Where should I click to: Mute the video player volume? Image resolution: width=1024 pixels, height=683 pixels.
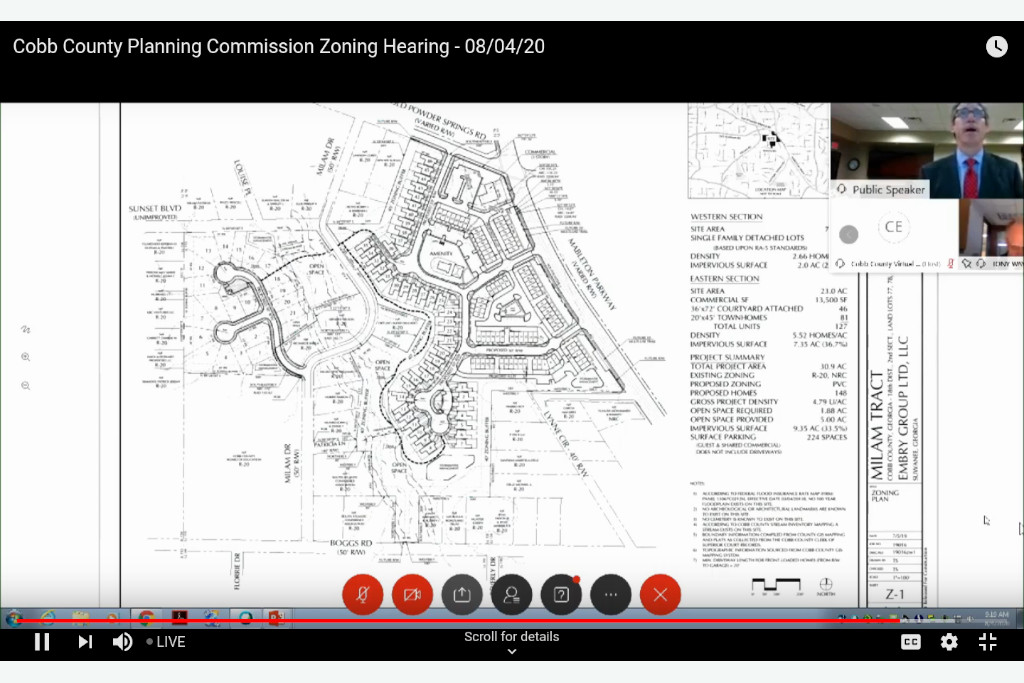122,642
